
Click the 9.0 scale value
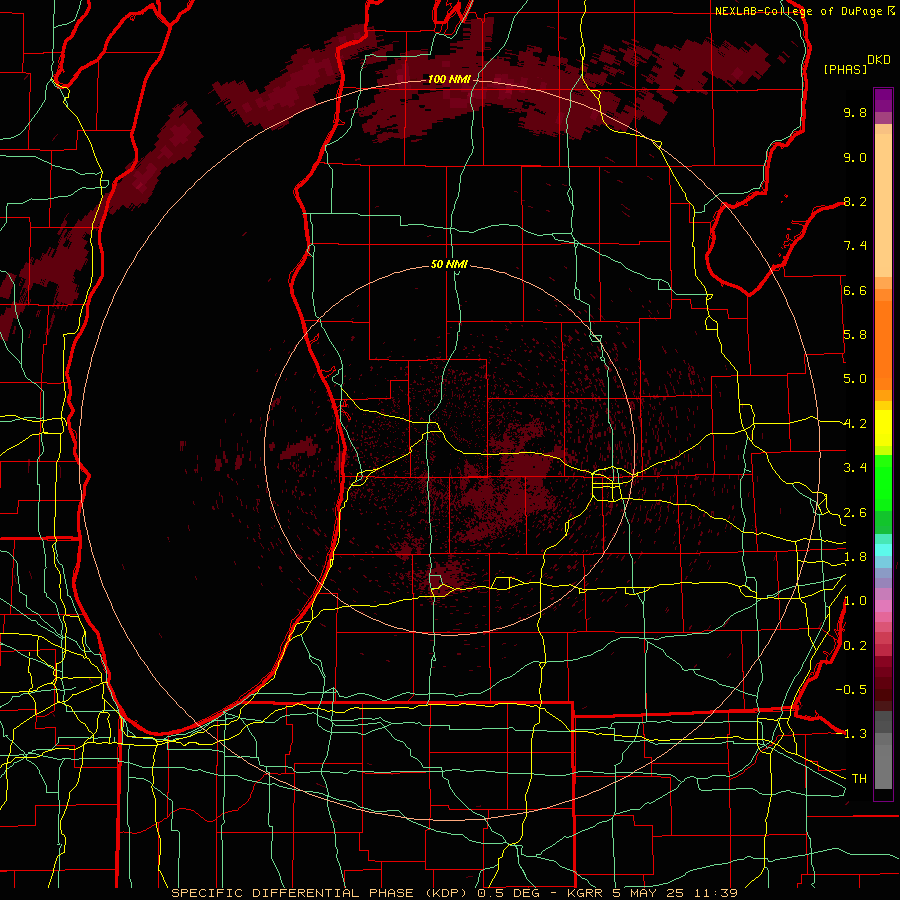[x=855, y=157]
